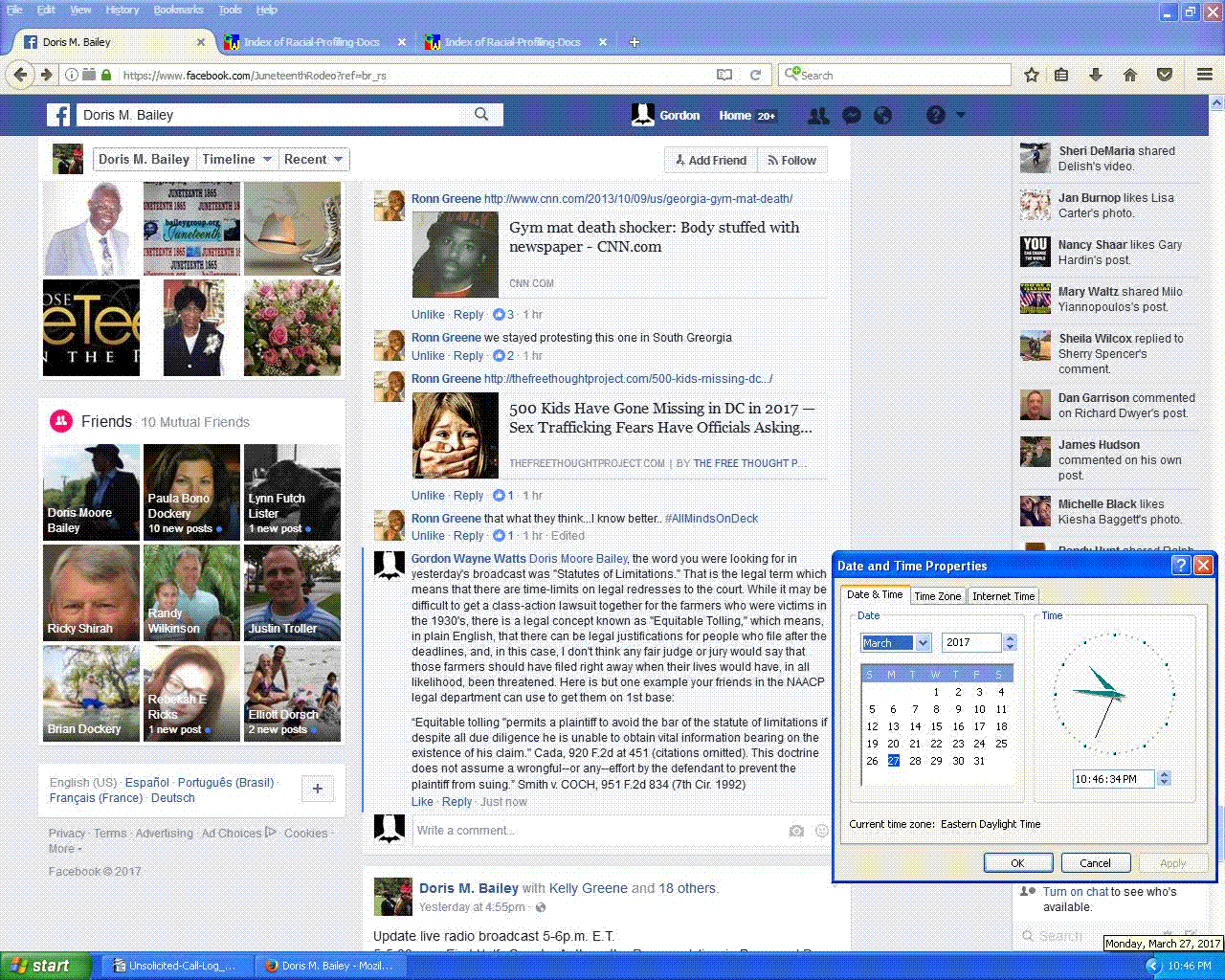The height and width of the screenshot is (980, 1225).
Task: Attach a photo with camera icon
Action: click(x=796, y=831)
